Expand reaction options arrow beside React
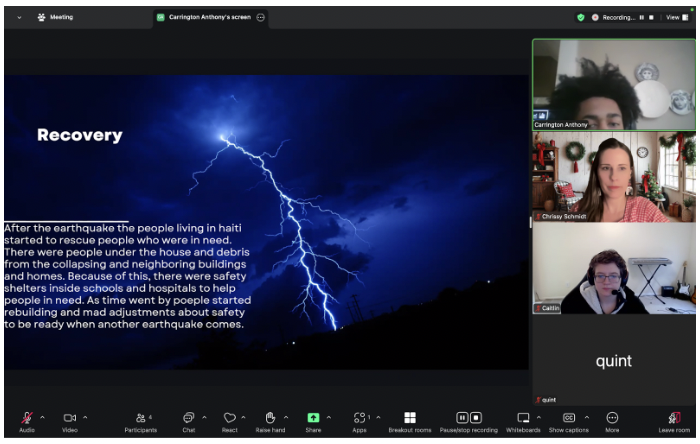The height and width of the screenshot is (444, 700). (x=243, y=418)
